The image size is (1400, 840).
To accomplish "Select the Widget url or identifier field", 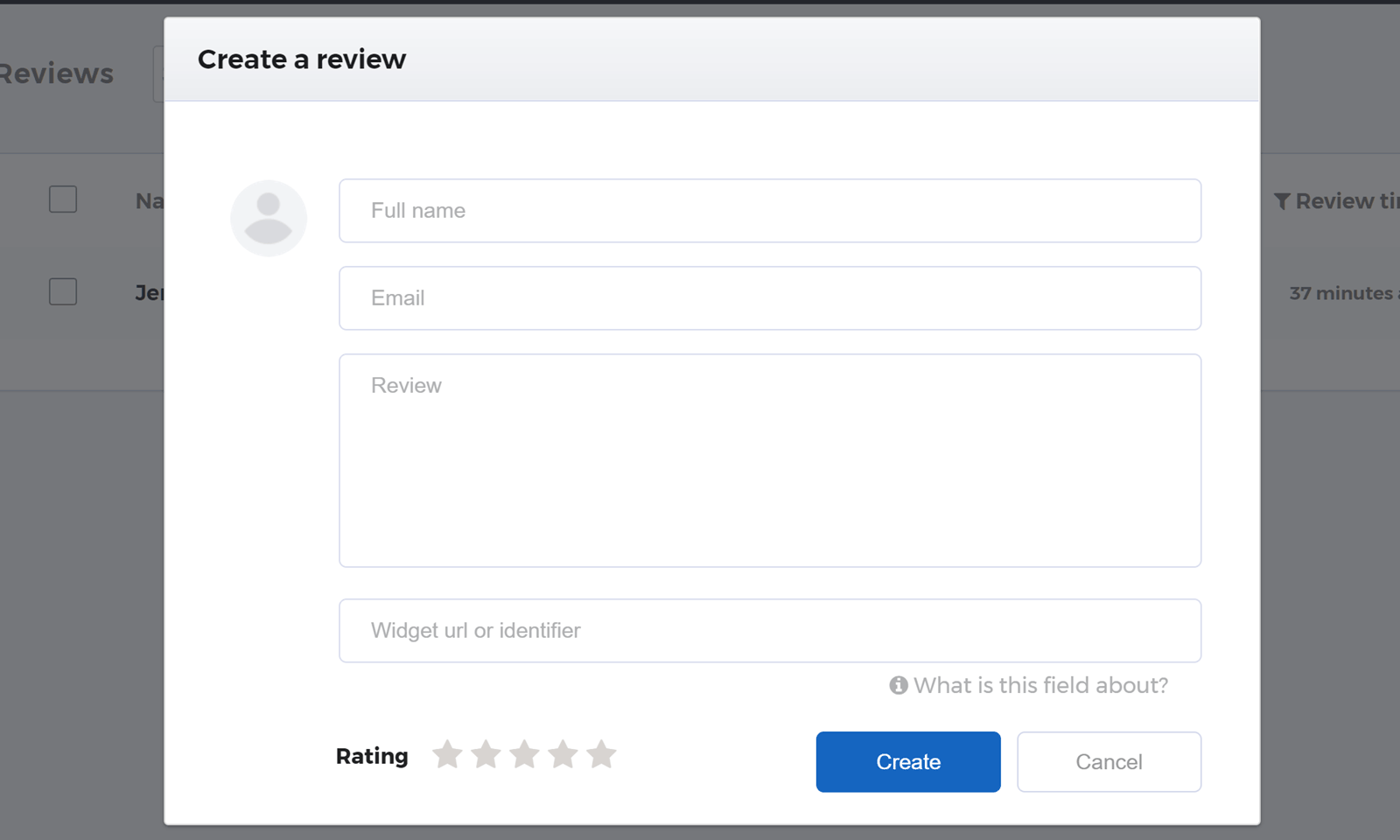I will [x=769, y=631].
